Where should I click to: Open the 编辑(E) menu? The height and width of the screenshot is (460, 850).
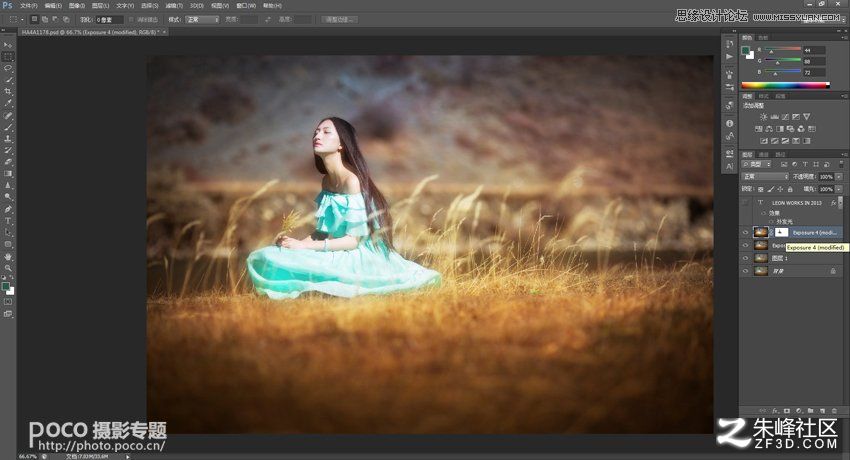(x=53, y=5)
